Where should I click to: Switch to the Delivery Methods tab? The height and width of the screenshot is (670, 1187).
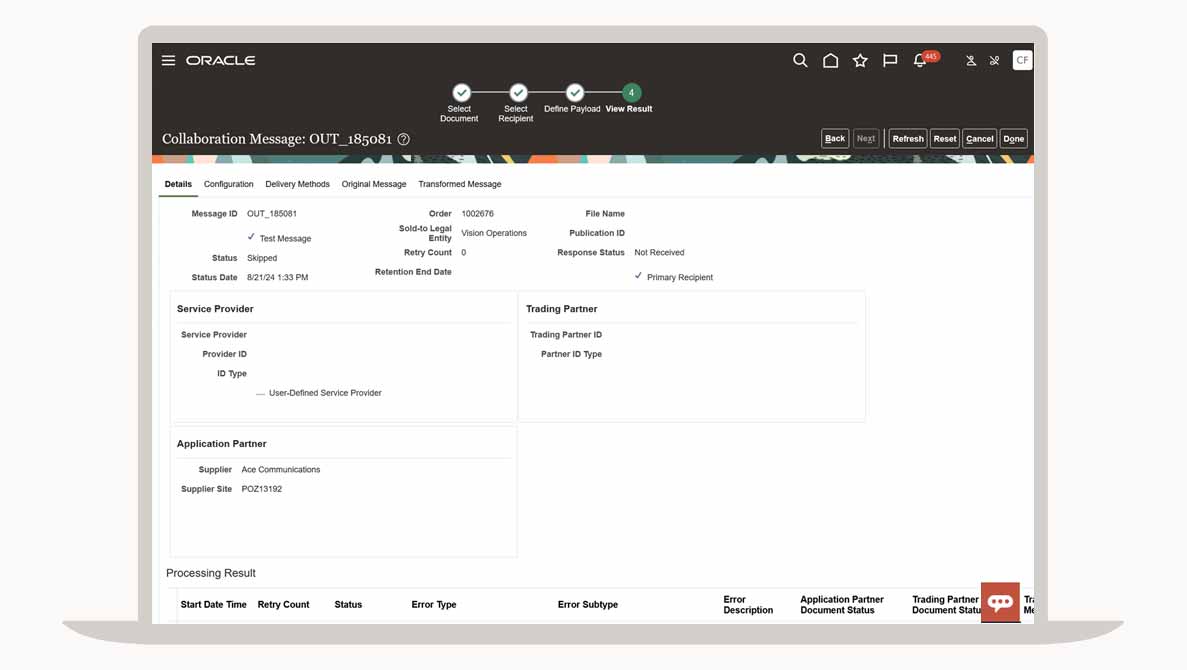tap(297, 184)
